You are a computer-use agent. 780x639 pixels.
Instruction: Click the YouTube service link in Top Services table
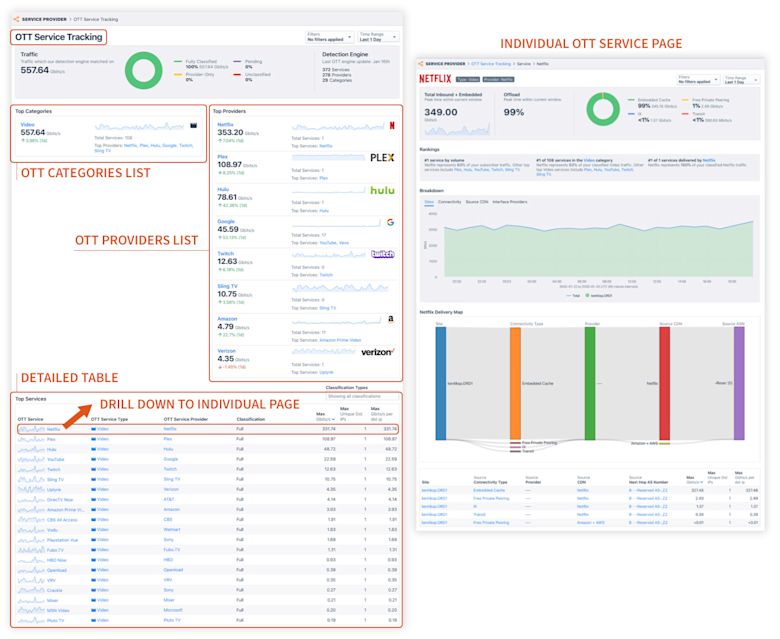click(55, 459)
